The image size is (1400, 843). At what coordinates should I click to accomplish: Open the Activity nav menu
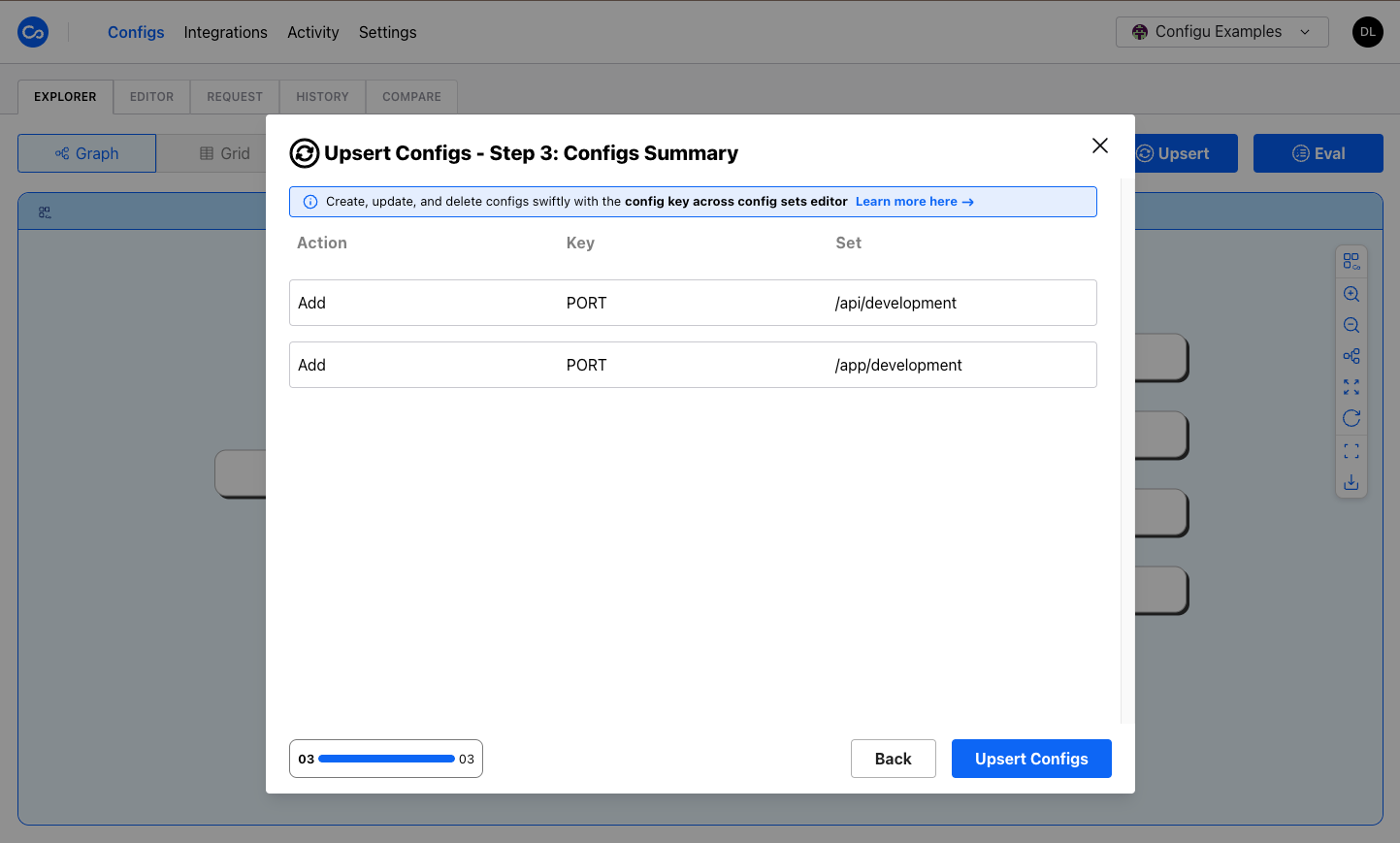click(x=312, y=32)
